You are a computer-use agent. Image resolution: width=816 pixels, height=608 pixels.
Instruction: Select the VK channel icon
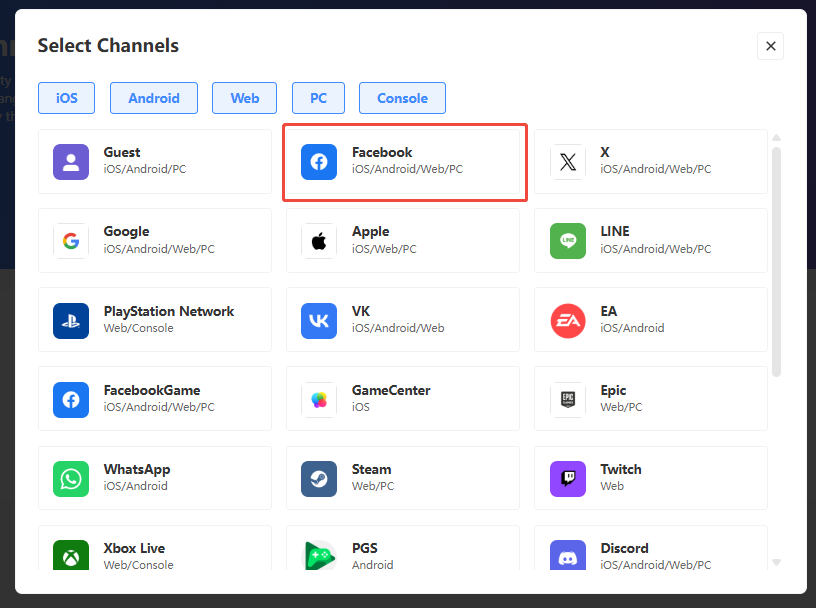click(319, 320)
